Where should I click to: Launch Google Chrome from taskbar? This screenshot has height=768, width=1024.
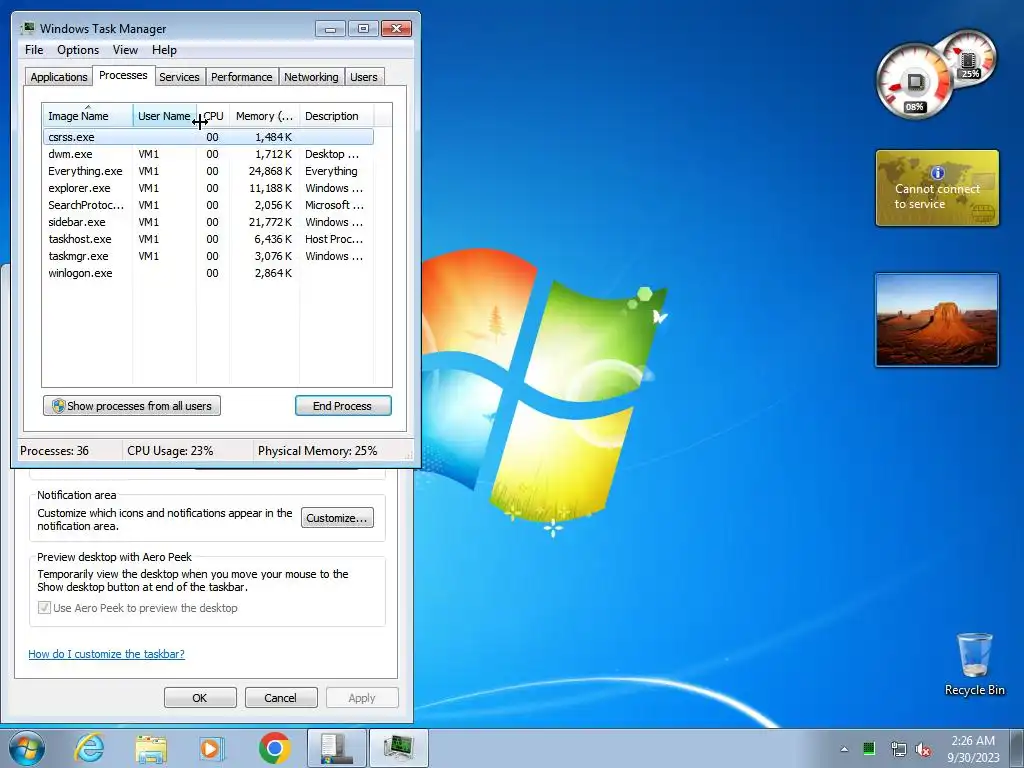[274, 748]
